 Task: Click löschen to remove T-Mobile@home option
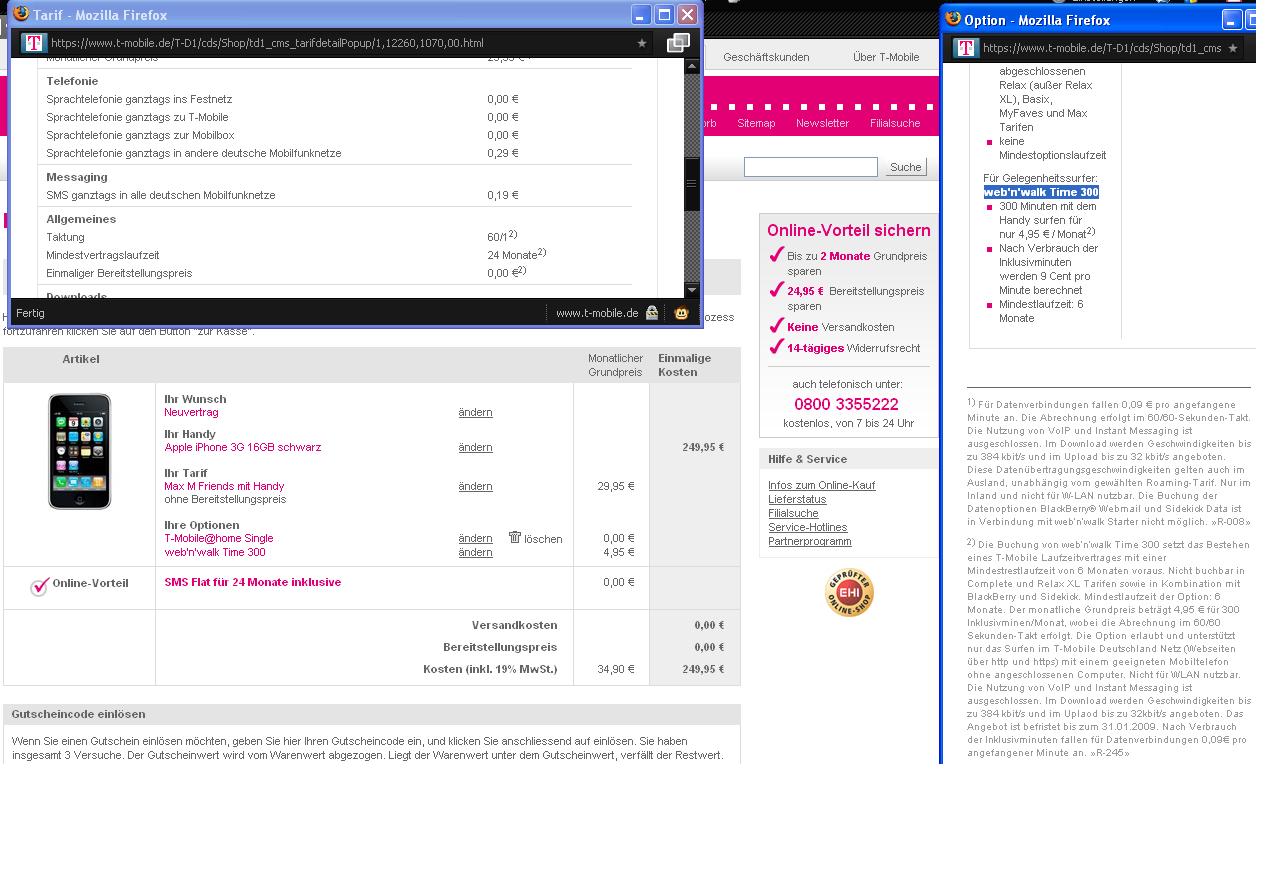coord(543,539)
